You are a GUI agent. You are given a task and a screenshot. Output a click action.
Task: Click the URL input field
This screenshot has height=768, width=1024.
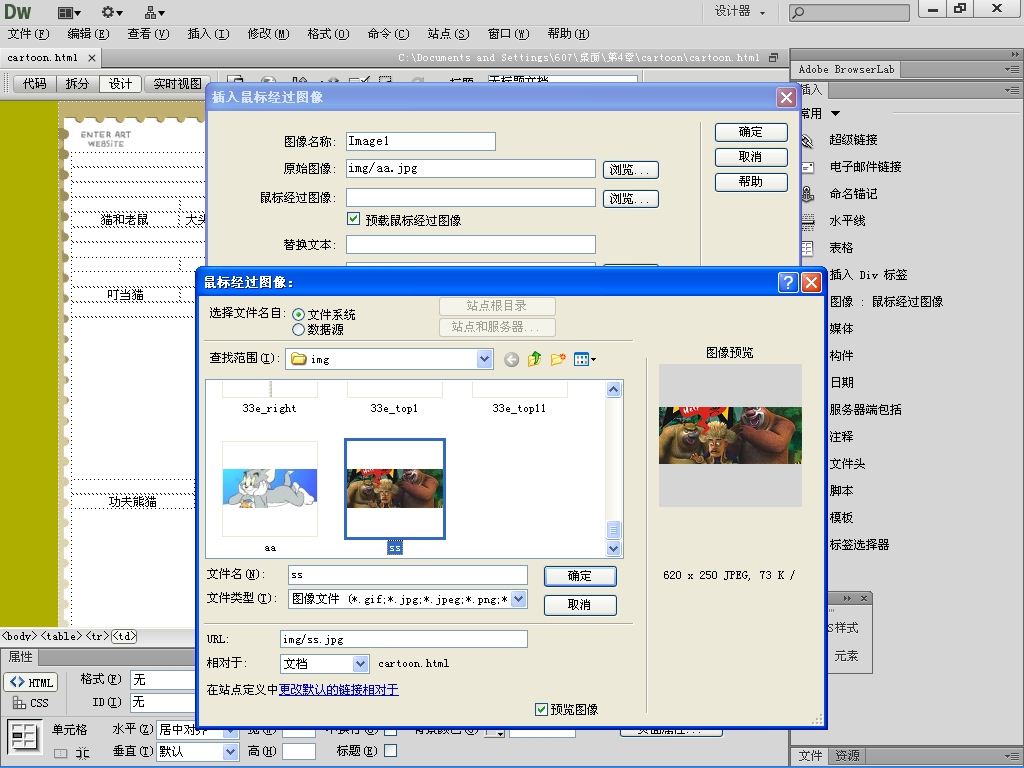404,639
